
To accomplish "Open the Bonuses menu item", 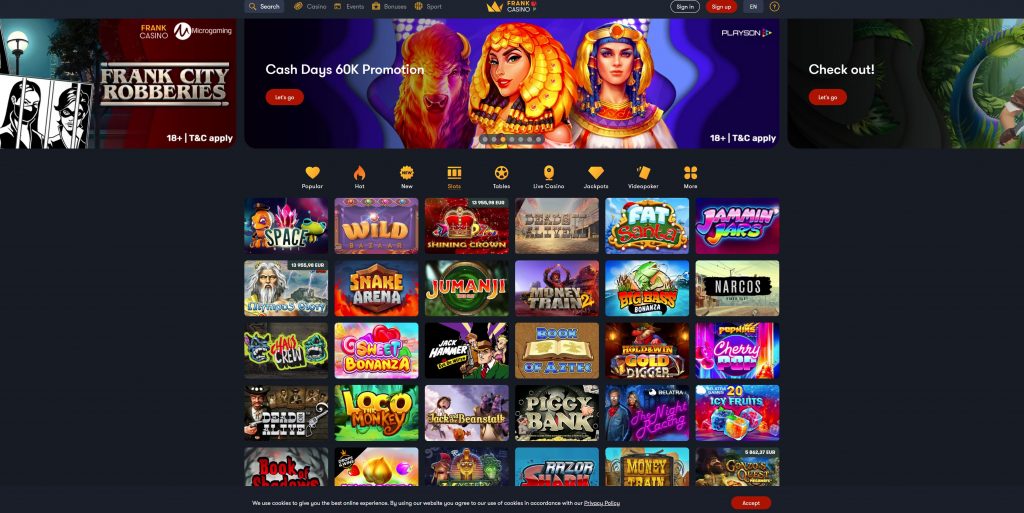I will pos(389,7).
